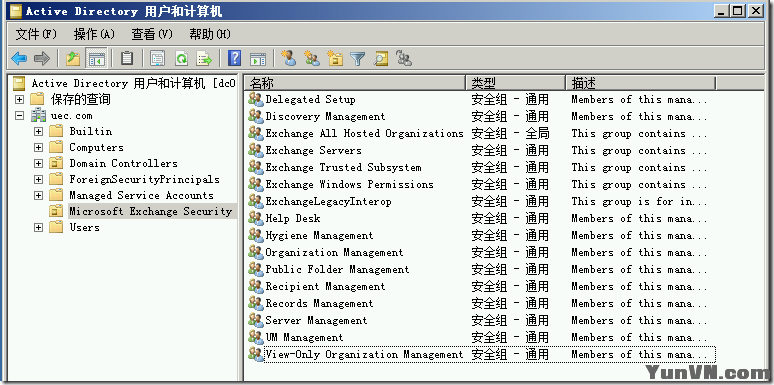774x385 pixels.
Task: Close the Active Directory window
Action: point(755,10)
